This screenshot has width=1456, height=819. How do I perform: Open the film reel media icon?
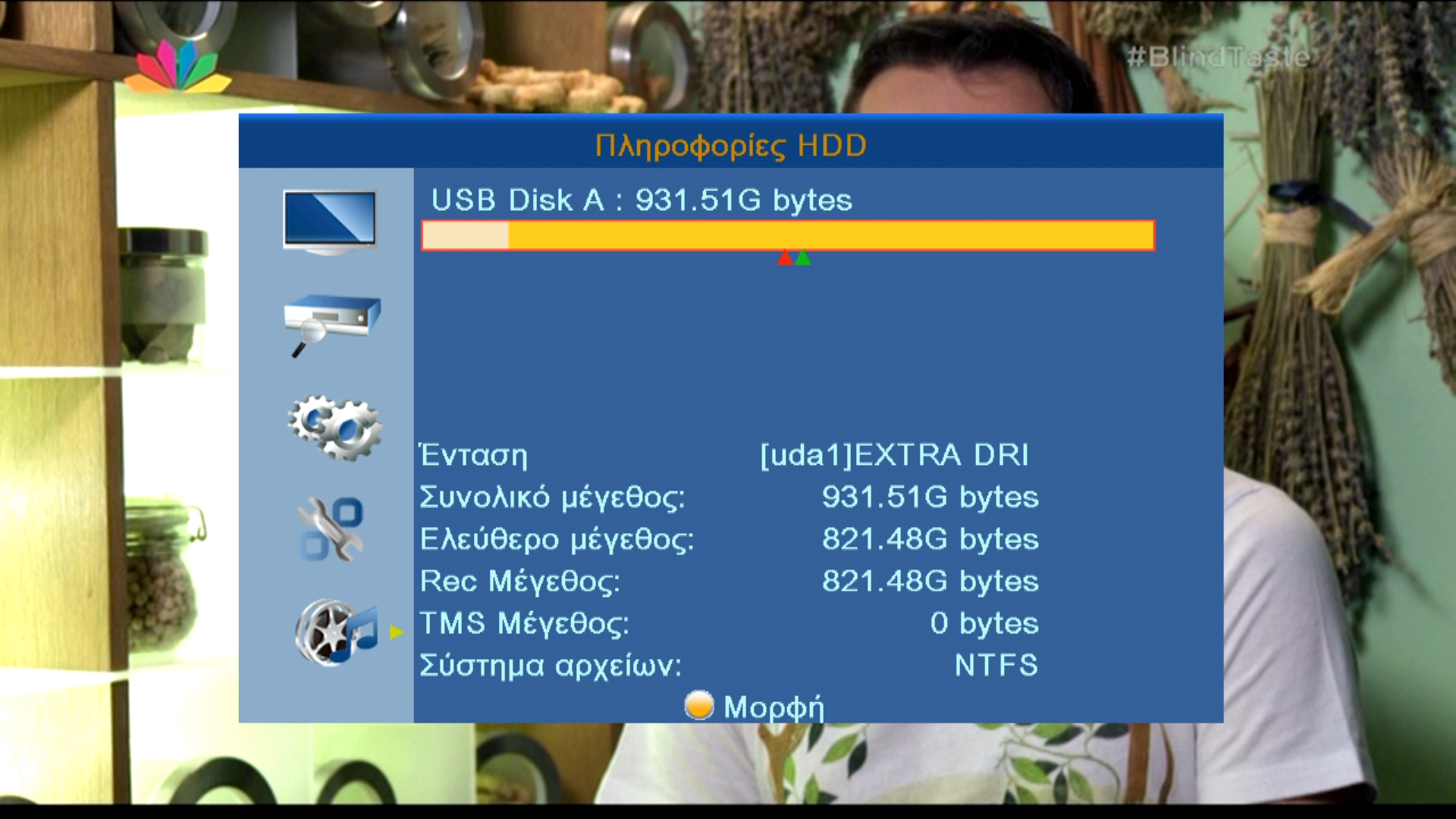pyautogui.click(x=337, y=632)
